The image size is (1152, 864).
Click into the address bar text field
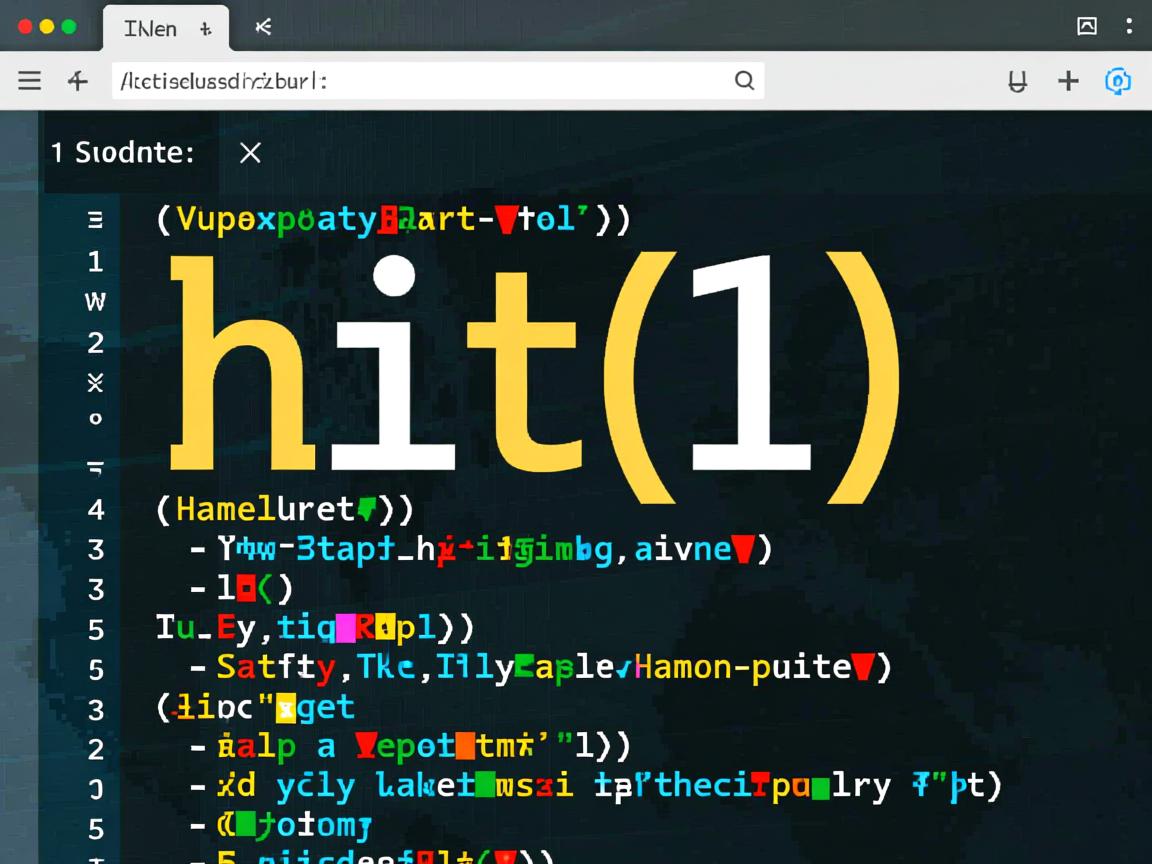[420, 81]
